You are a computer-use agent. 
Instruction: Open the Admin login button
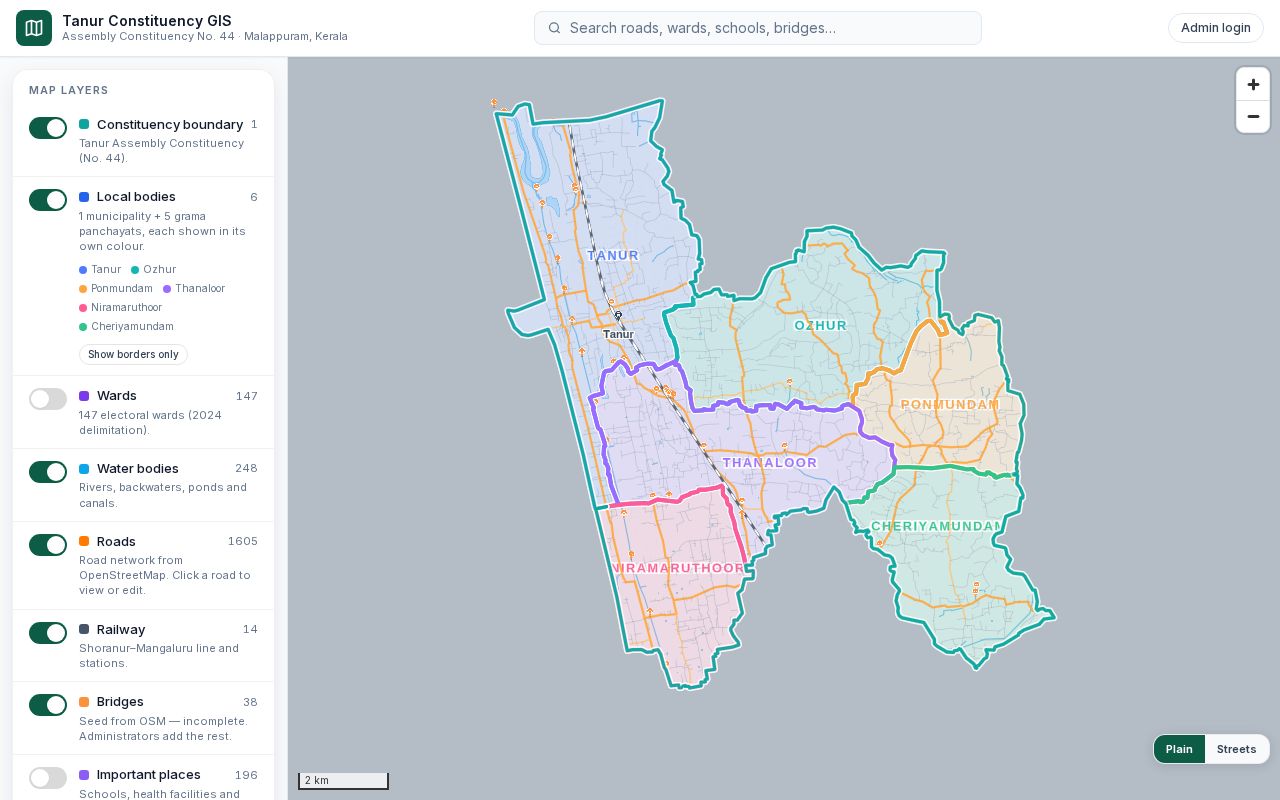[x=1216, y=28]
